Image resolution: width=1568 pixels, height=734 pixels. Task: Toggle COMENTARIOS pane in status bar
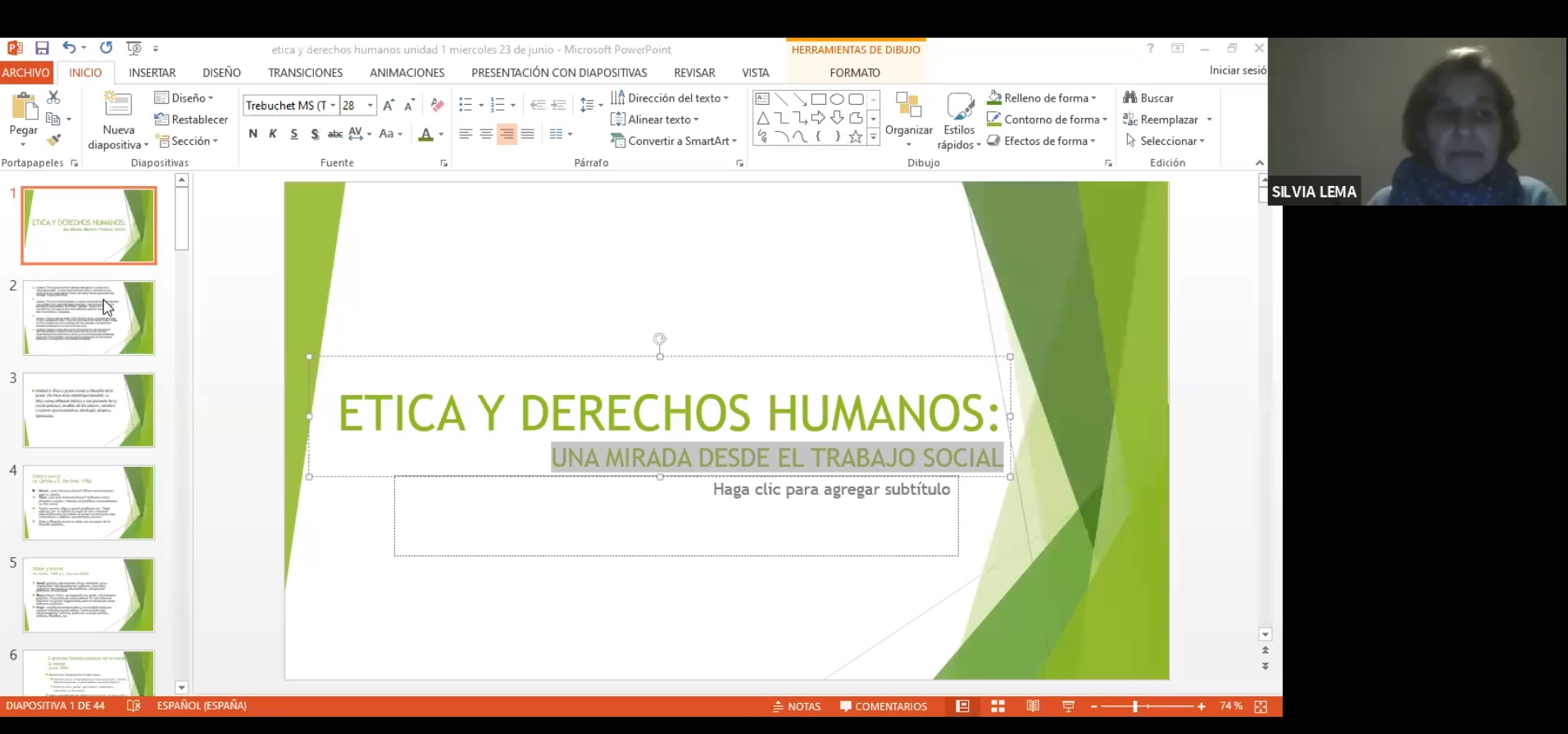(884, 706)
